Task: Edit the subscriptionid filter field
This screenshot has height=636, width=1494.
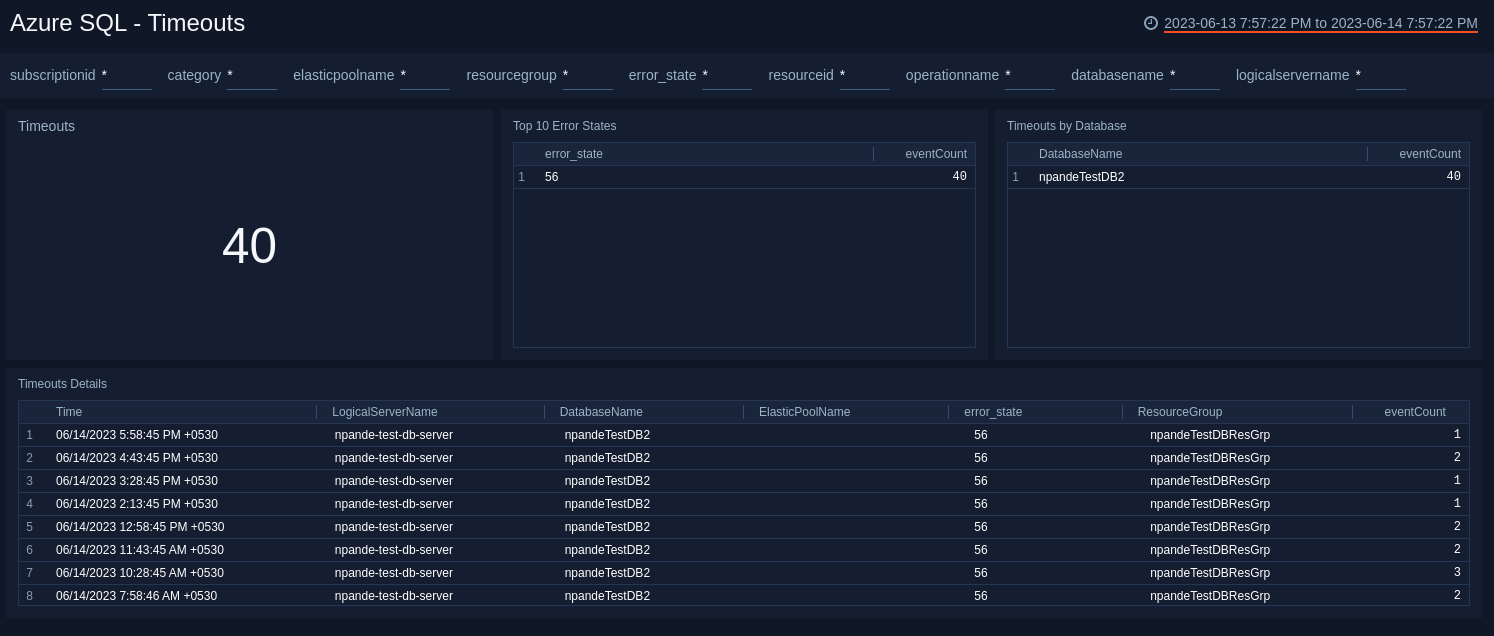Action: pyautogui.click(x=127, y=76)
